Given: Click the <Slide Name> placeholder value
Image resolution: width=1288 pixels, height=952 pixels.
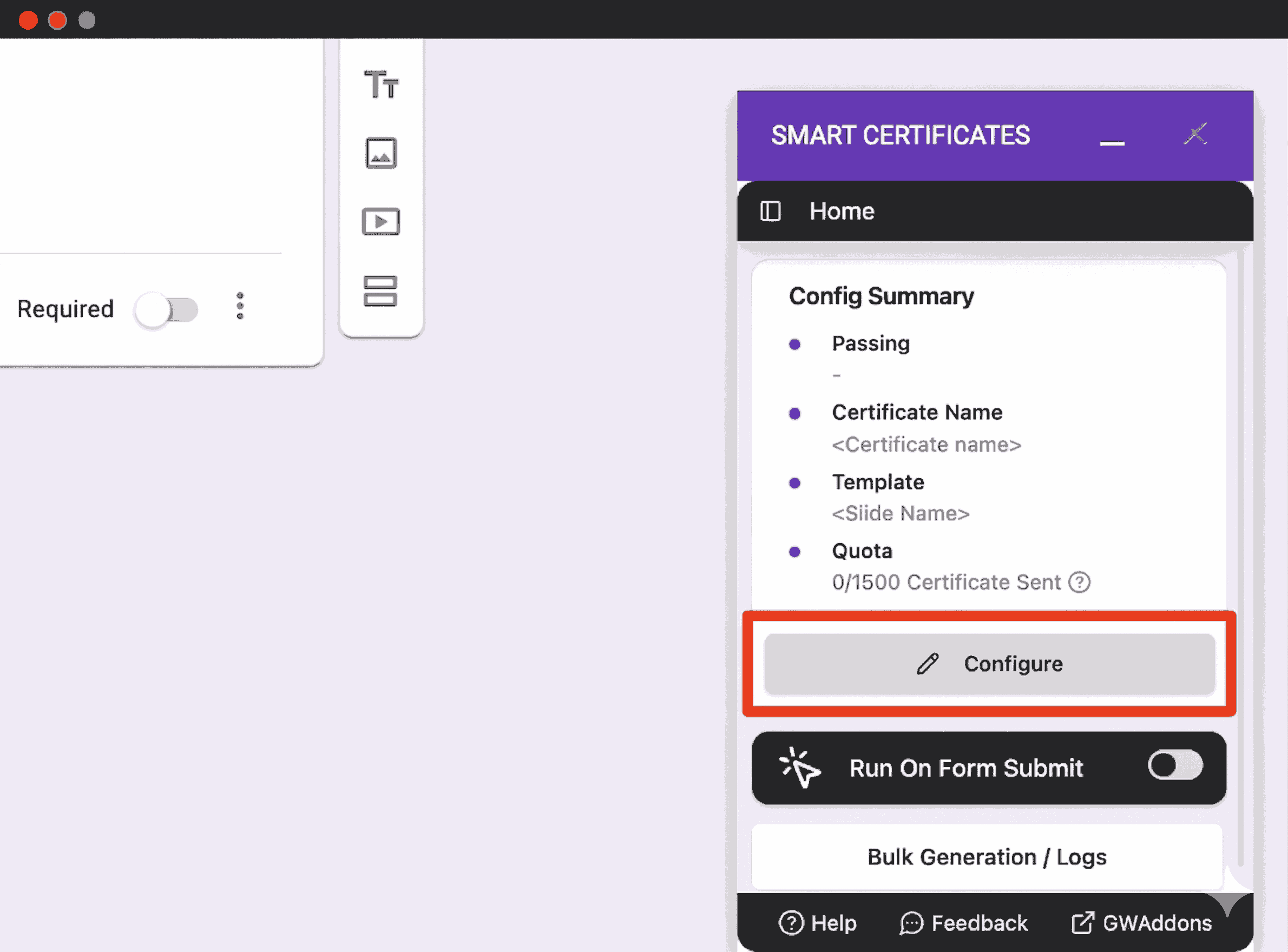Looking at the screenshot, I should pos(901,513).
